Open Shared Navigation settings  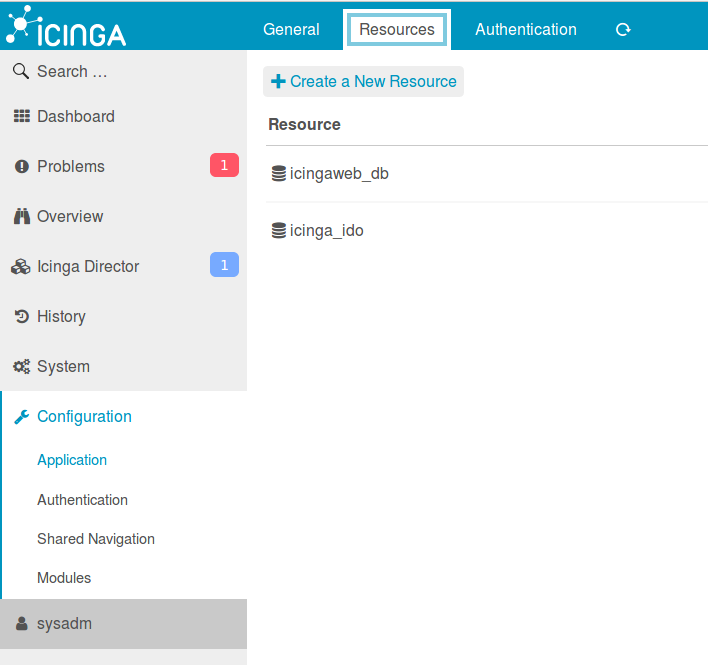point(96,539)
